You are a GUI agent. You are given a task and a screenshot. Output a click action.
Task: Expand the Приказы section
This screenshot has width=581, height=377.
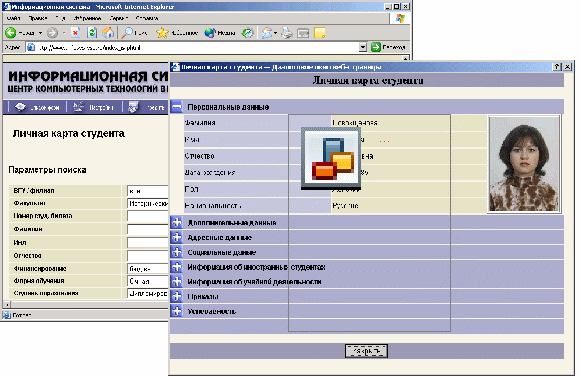[x=177, y=296]
